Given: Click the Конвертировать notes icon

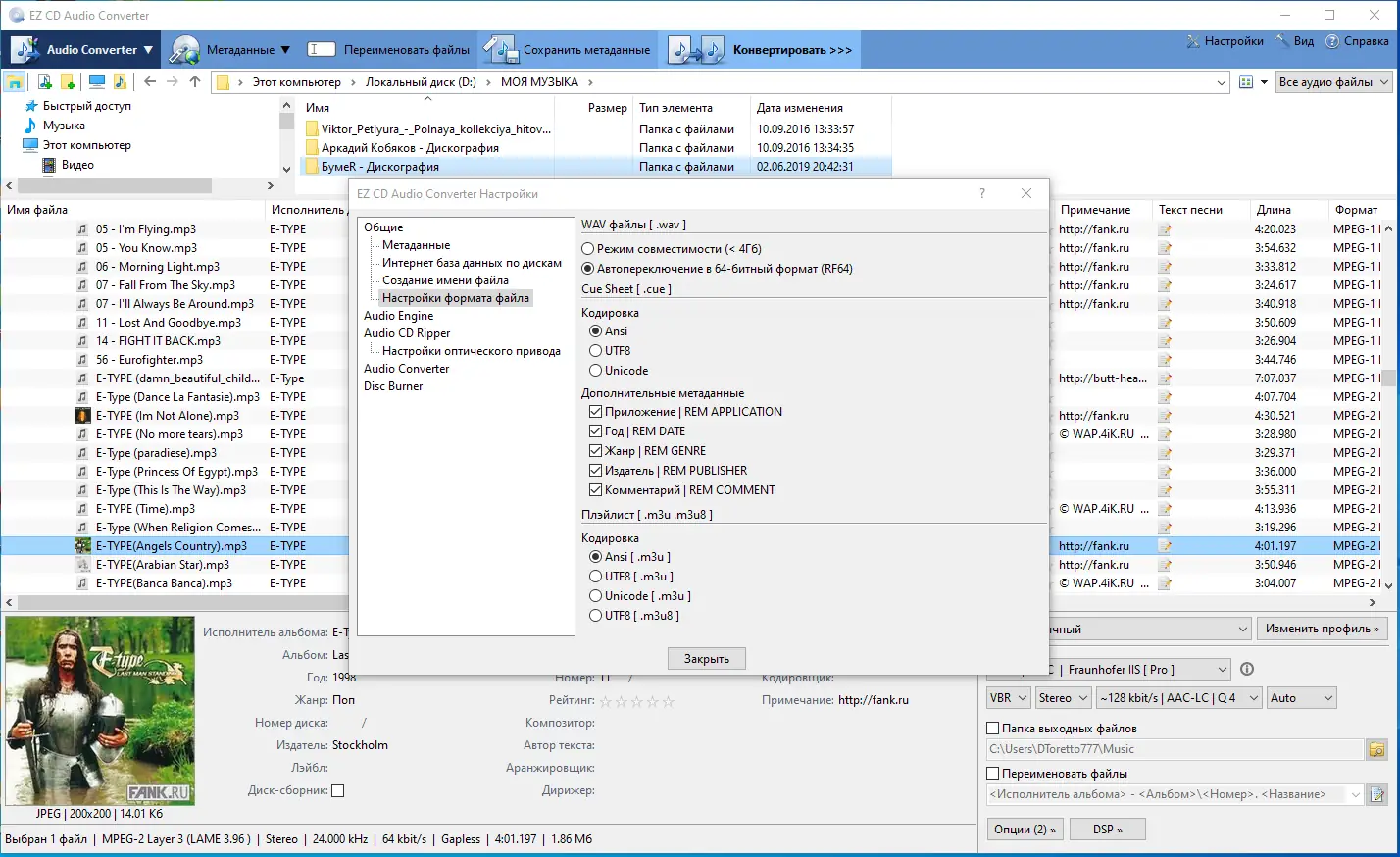Looking at the screenshot, I should [696, 49].
